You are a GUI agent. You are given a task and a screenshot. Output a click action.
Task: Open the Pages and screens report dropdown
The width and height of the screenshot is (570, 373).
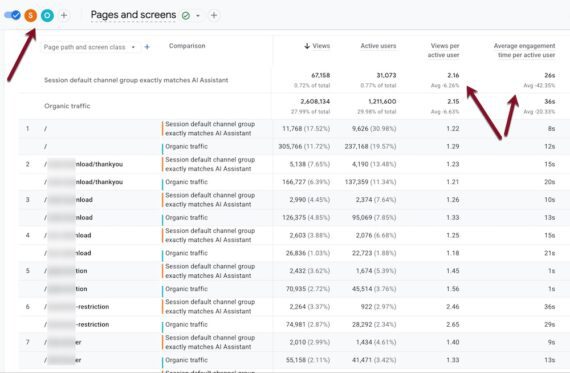198,16
